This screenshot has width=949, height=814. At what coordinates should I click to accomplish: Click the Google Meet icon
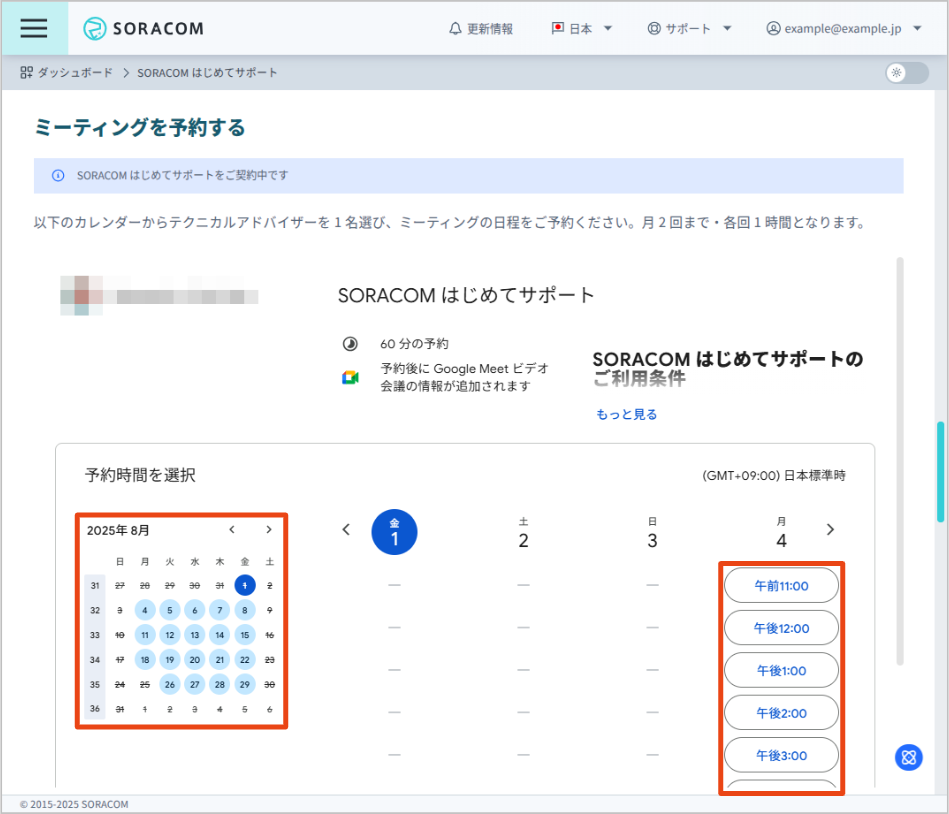(350, 378)
